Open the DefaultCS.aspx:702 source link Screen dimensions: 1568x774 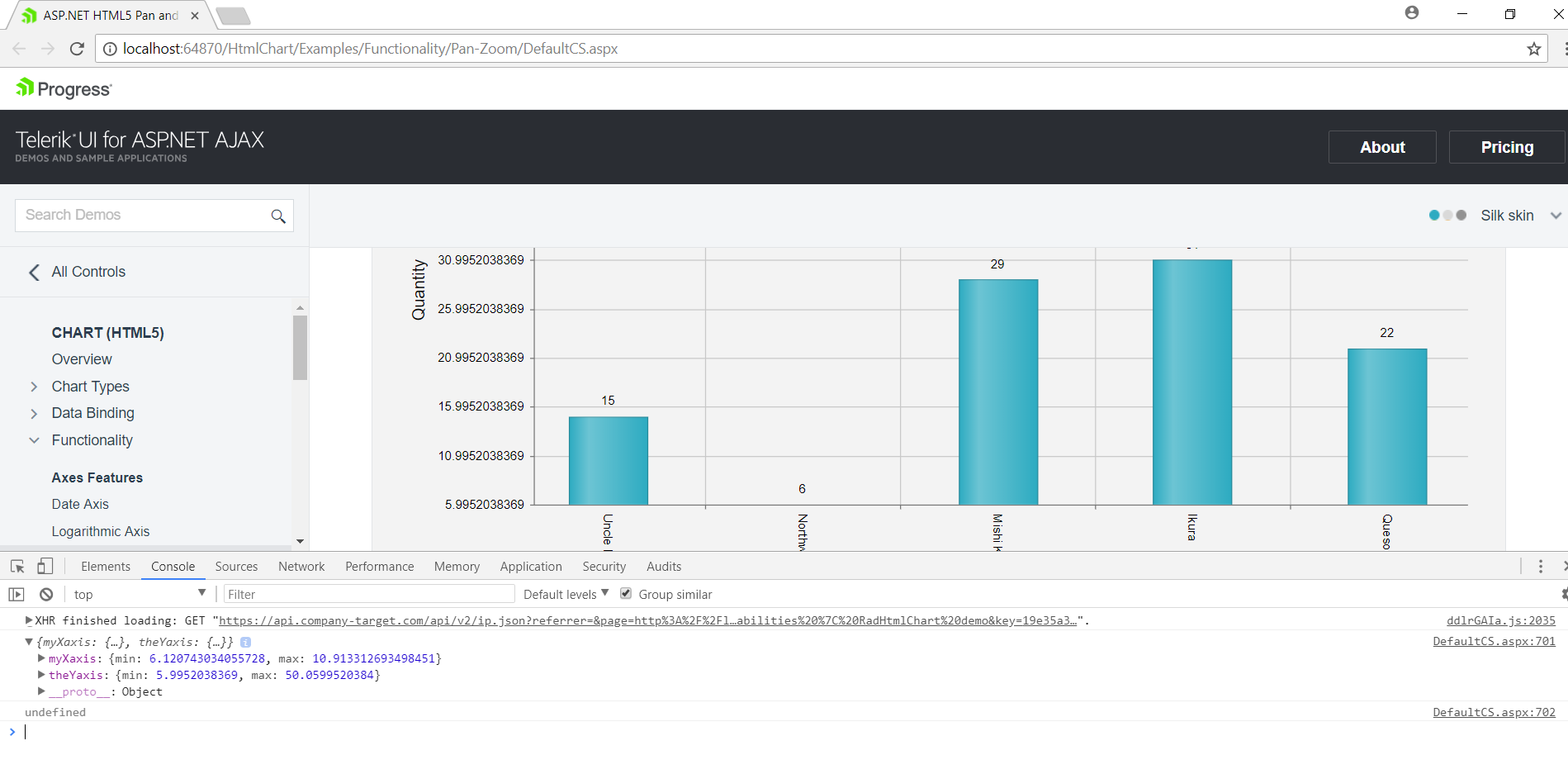tap(1495, 712)
